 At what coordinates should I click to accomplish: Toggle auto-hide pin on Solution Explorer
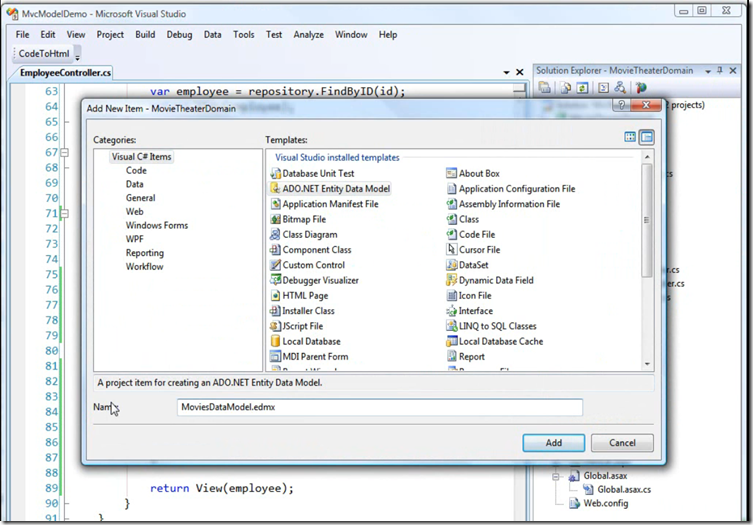coord(719,71)
